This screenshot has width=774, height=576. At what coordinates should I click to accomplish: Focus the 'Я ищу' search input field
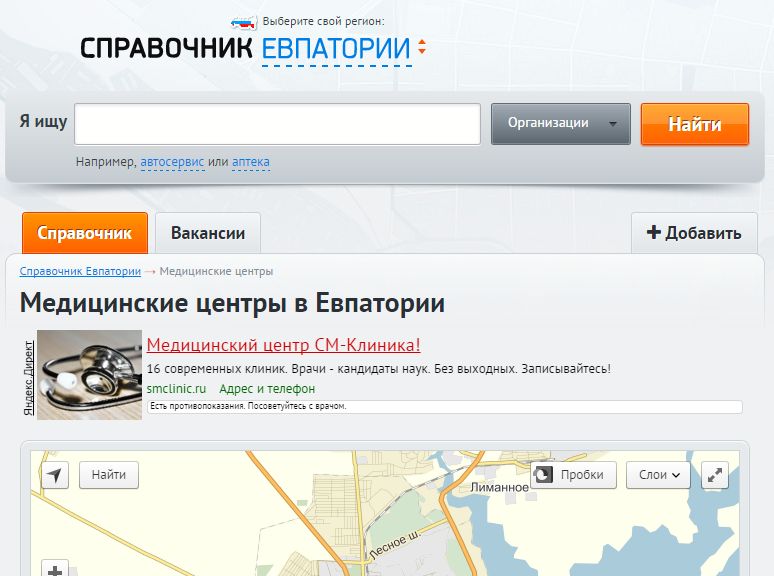tap(277, 124)
